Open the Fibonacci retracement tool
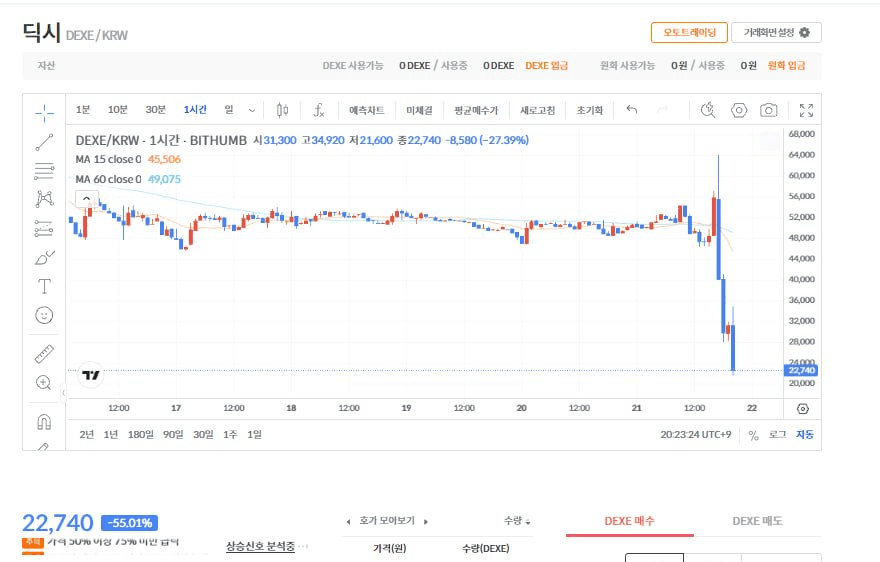 [44, 171]
